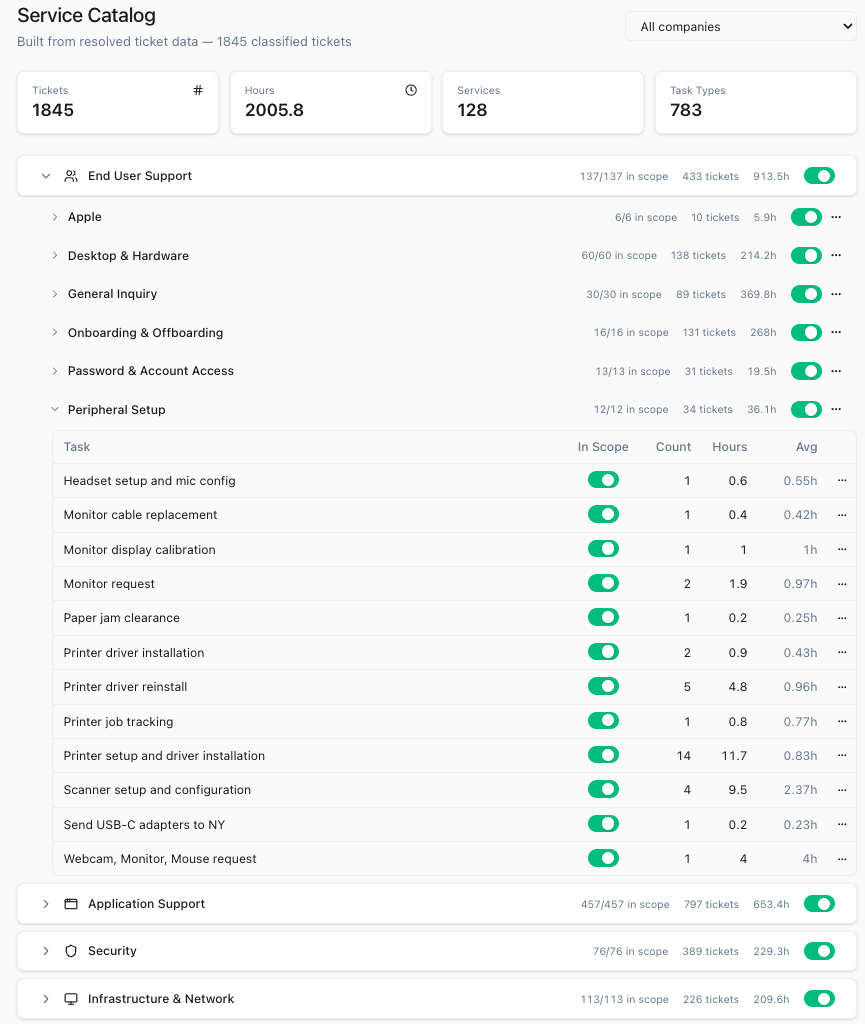Open options menu for Paper jam clearance
This screenshot has width=865, height=1024.
click(842, 618)
